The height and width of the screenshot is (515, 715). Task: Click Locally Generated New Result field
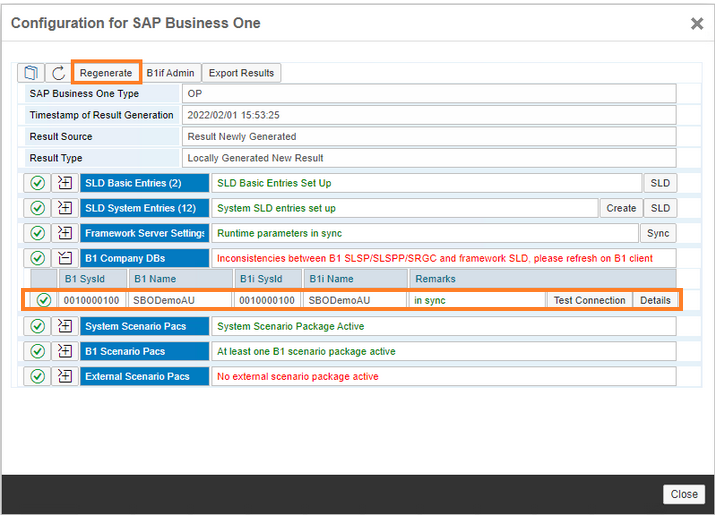[x=429, y=158]
